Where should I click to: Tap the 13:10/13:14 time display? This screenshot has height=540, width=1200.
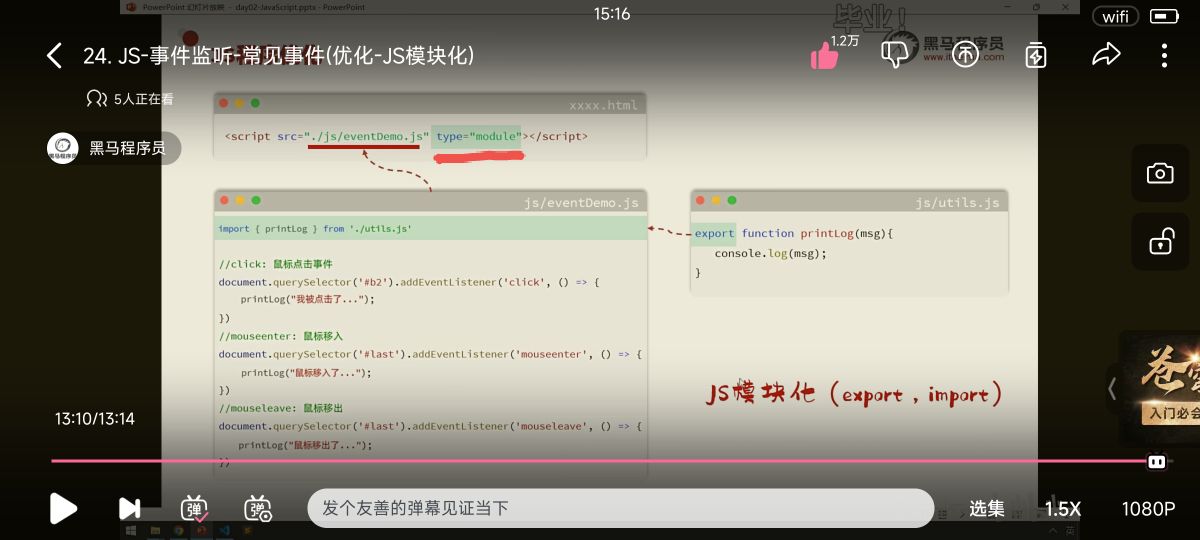click(94, 419)
